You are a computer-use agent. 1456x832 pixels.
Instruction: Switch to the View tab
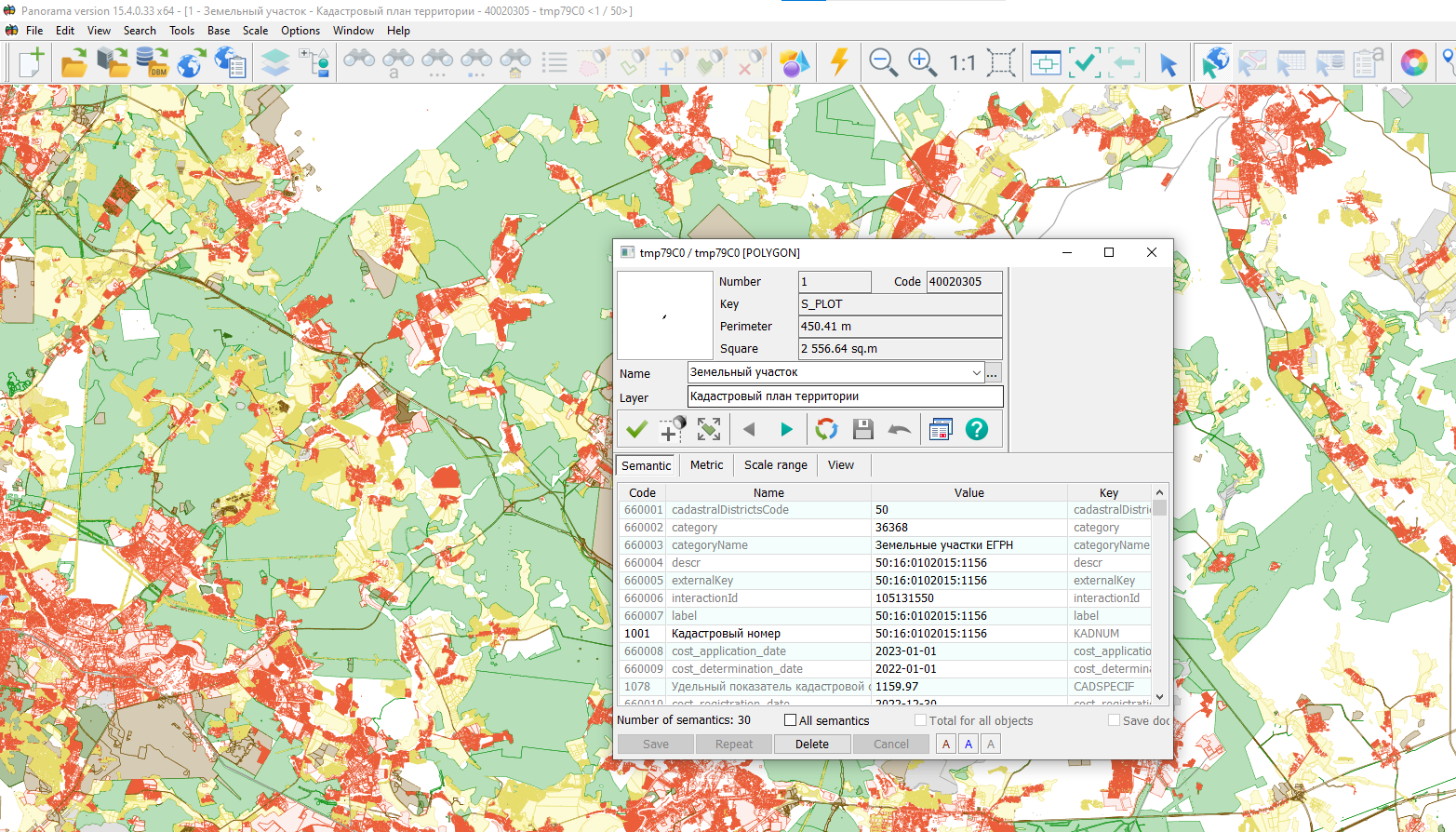tap(841, 464)
